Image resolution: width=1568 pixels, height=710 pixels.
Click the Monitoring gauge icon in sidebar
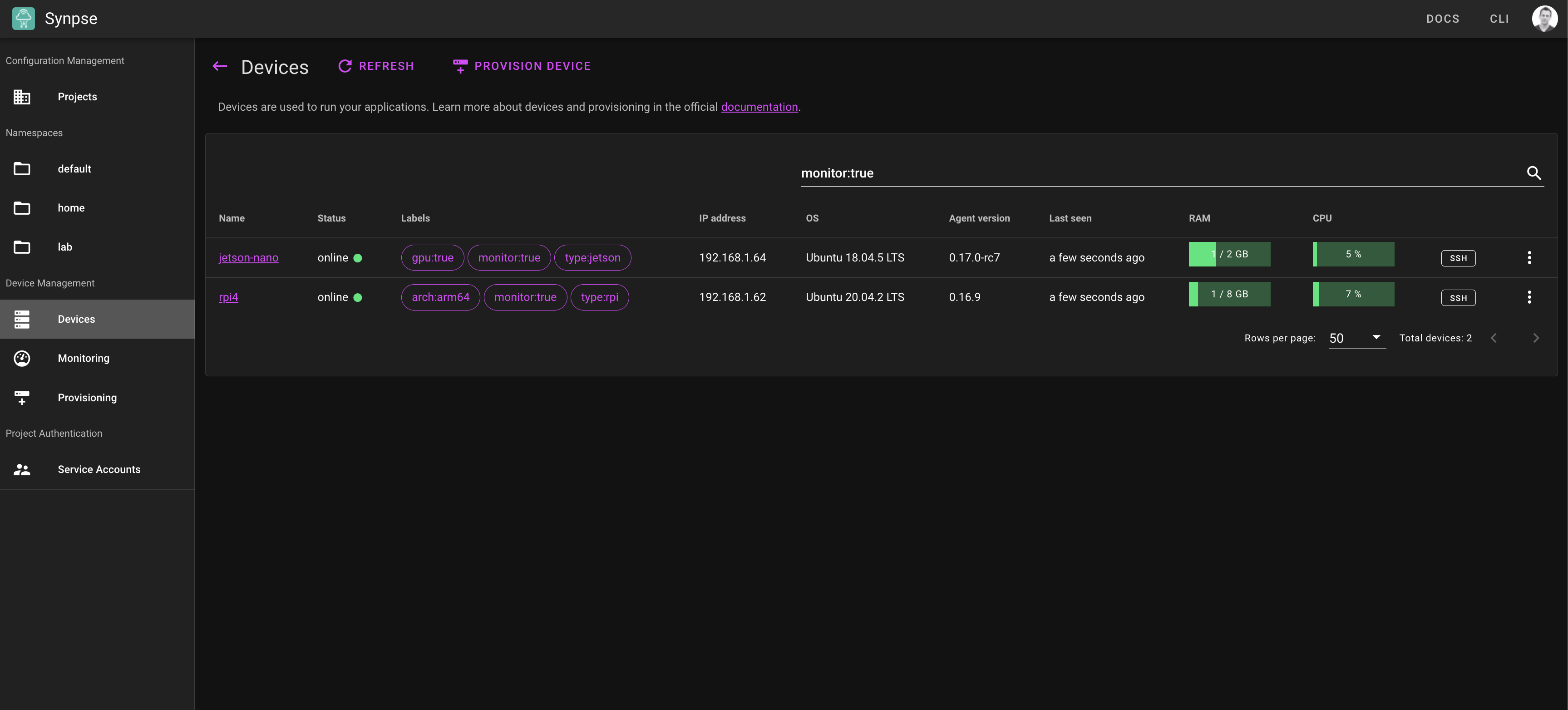tap(22, 358)
